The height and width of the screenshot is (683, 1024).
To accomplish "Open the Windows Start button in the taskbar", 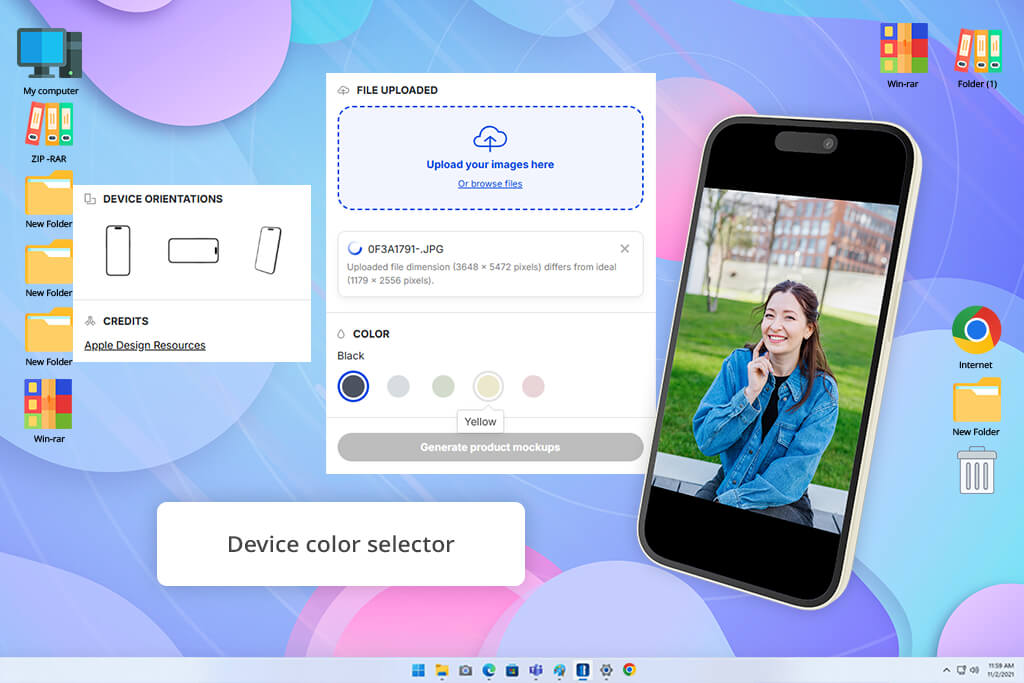I will pos(419,670).
